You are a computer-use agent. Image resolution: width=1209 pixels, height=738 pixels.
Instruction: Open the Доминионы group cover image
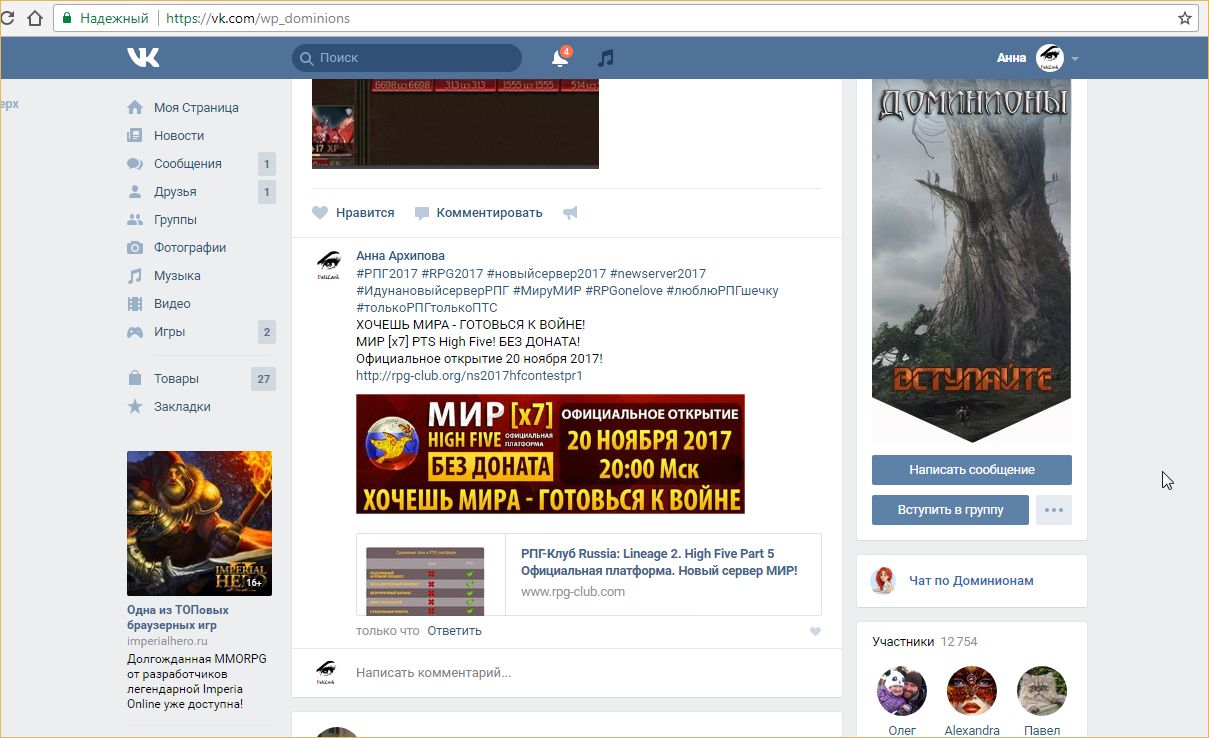(972, 262)
